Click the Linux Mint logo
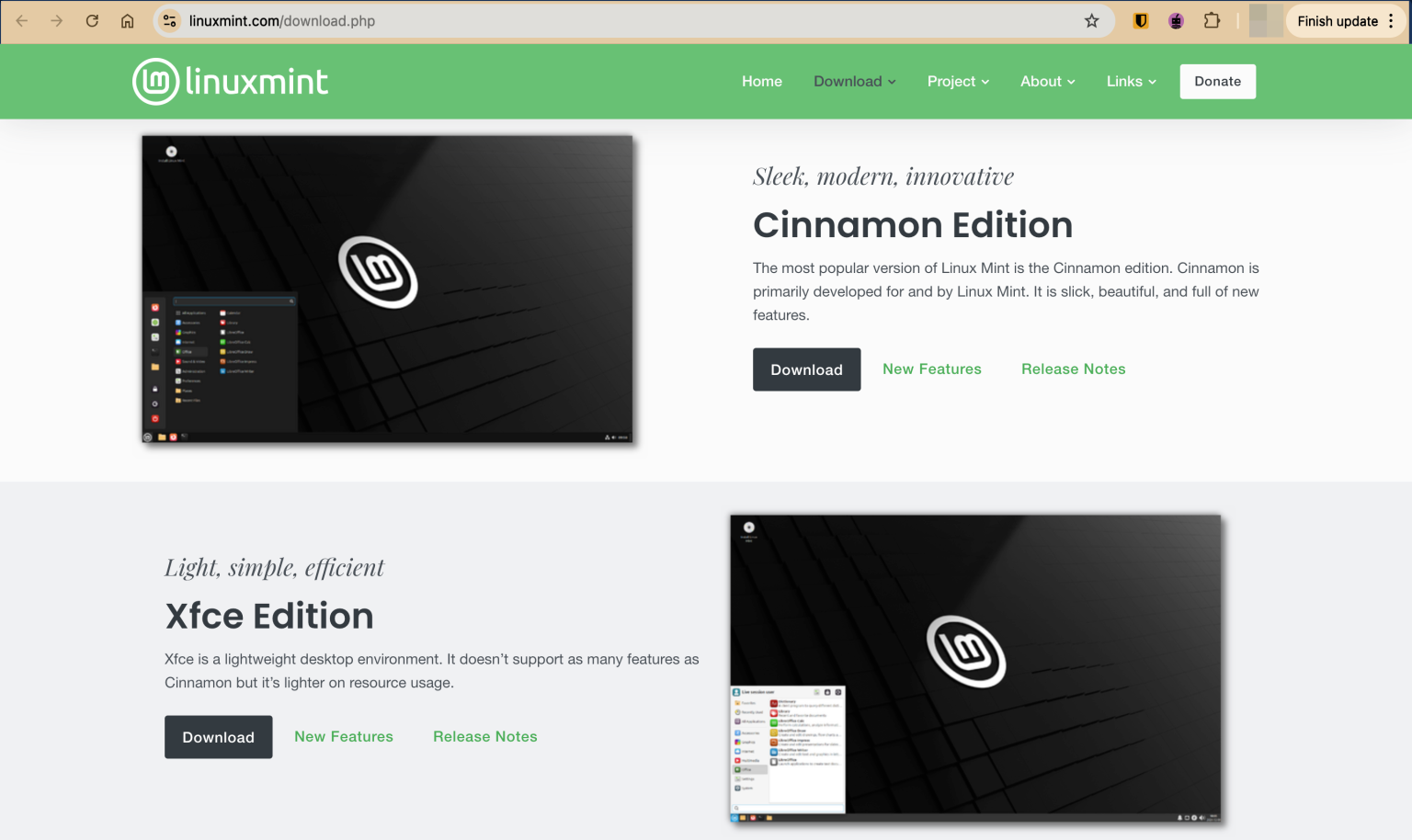This screenshot has width=1412, height=840. [230, 81]
